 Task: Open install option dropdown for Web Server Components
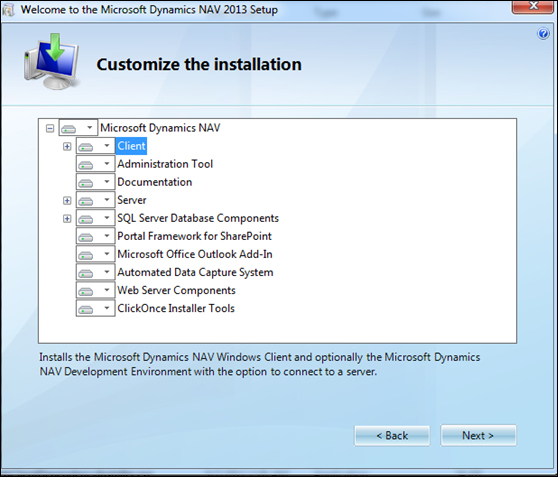click(95, 290)
